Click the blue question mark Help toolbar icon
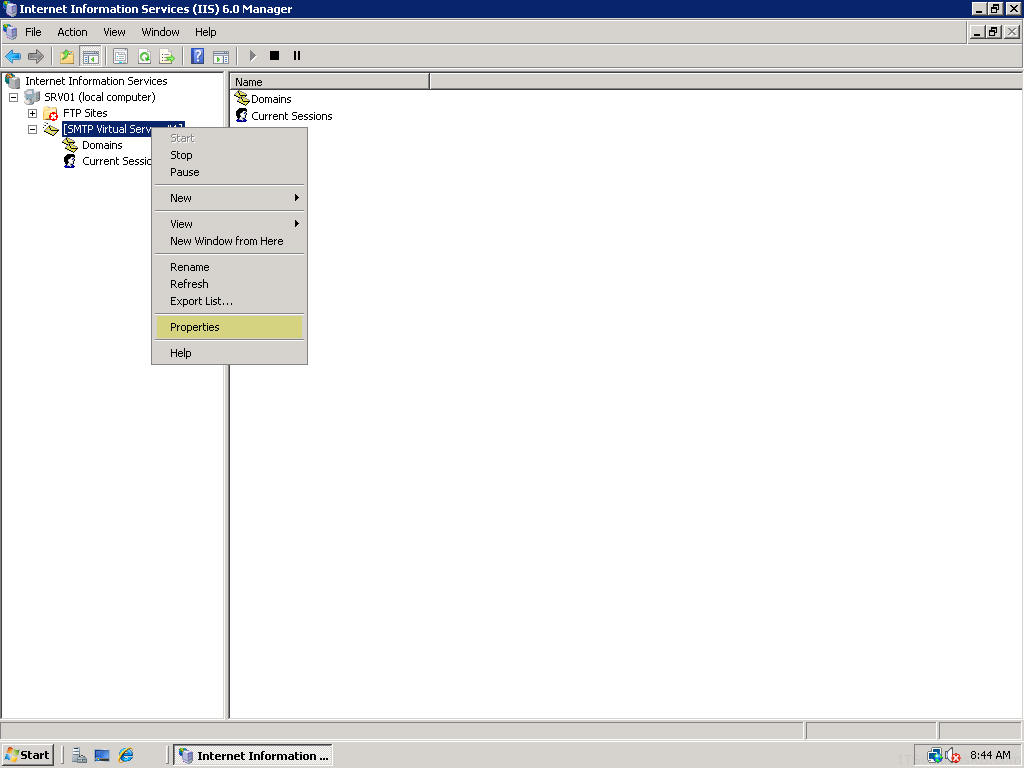 [x=197, y=56]
